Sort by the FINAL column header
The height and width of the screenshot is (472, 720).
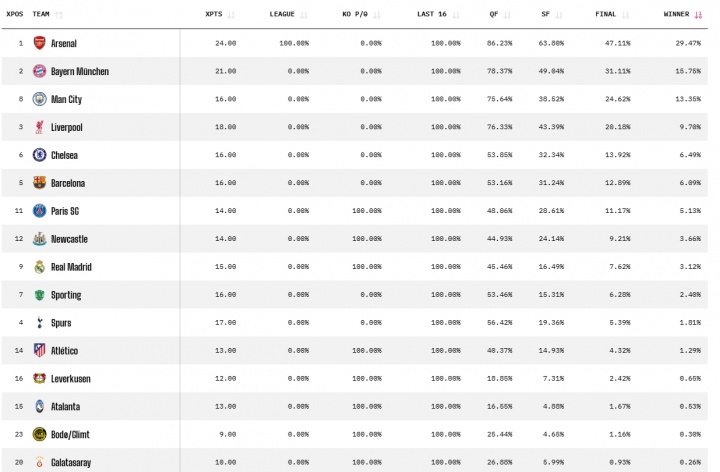(605, 15)
